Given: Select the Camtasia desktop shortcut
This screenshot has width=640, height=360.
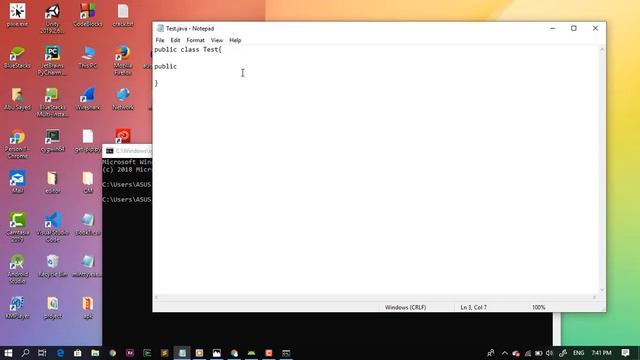Looking at the screenshot, I should pos(17,227).
